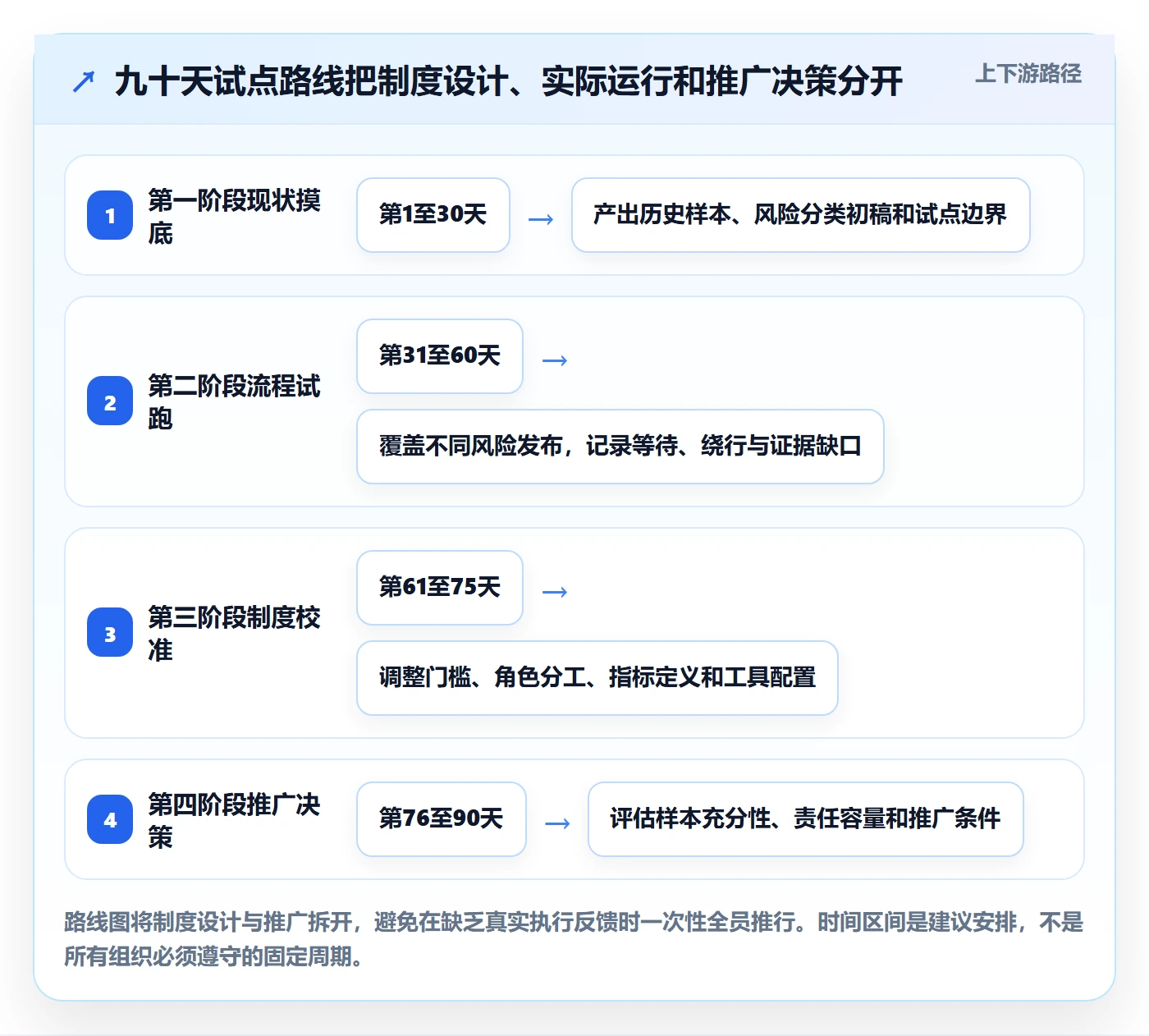Select the step 1 number badge
1149x1036 pixels.
110,215
